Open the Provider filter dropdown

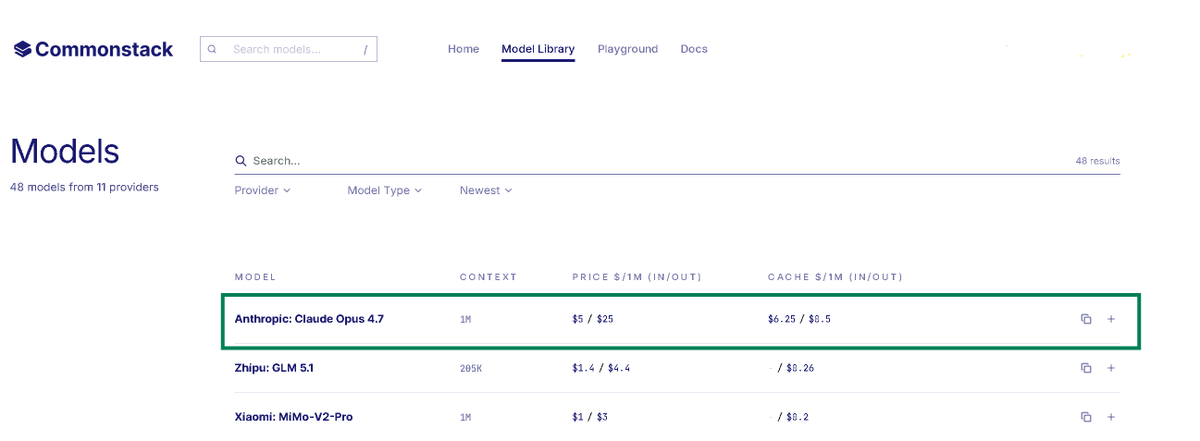[262, 190]
